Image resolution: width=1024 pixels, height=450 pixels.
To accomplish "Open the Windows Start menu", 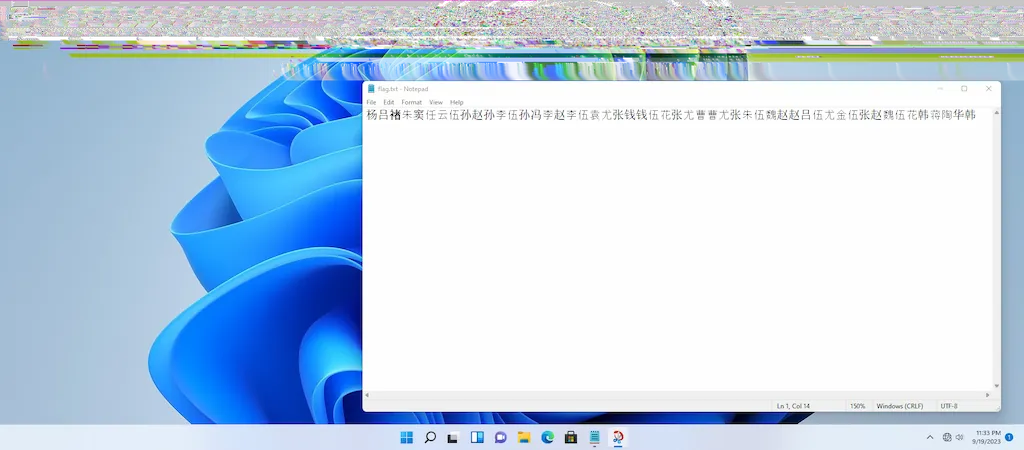I will pos(406,437).
